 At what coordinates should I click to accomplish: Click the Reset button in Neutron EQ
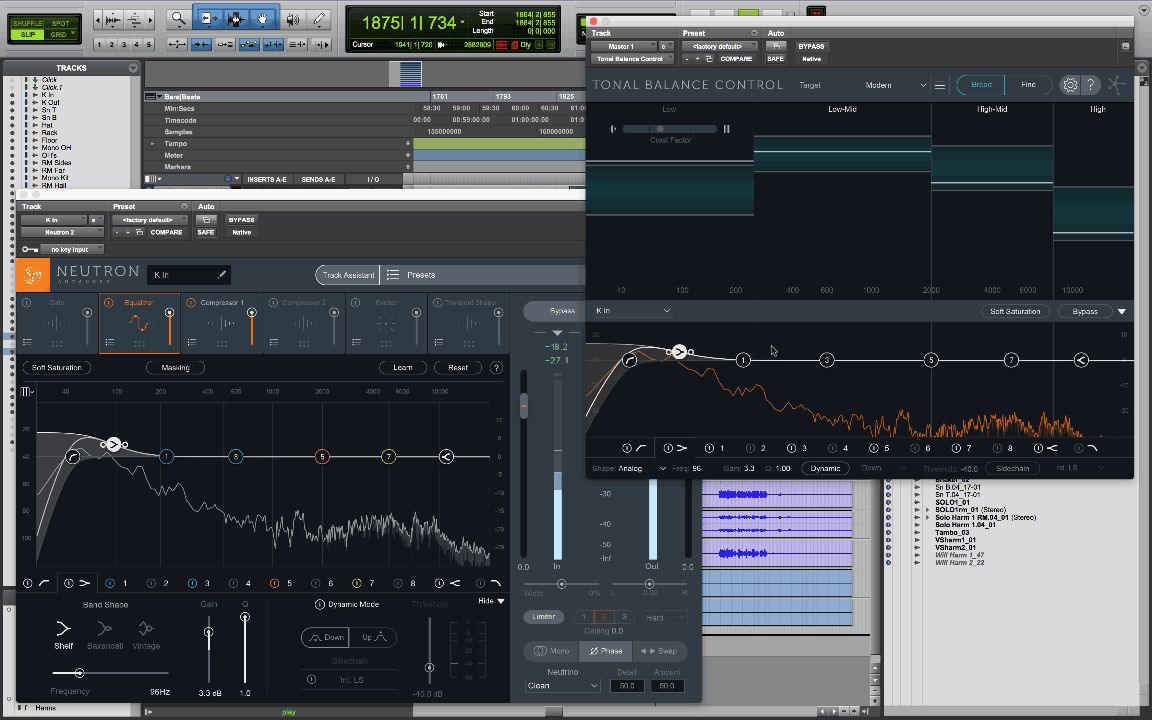point(458,367)
